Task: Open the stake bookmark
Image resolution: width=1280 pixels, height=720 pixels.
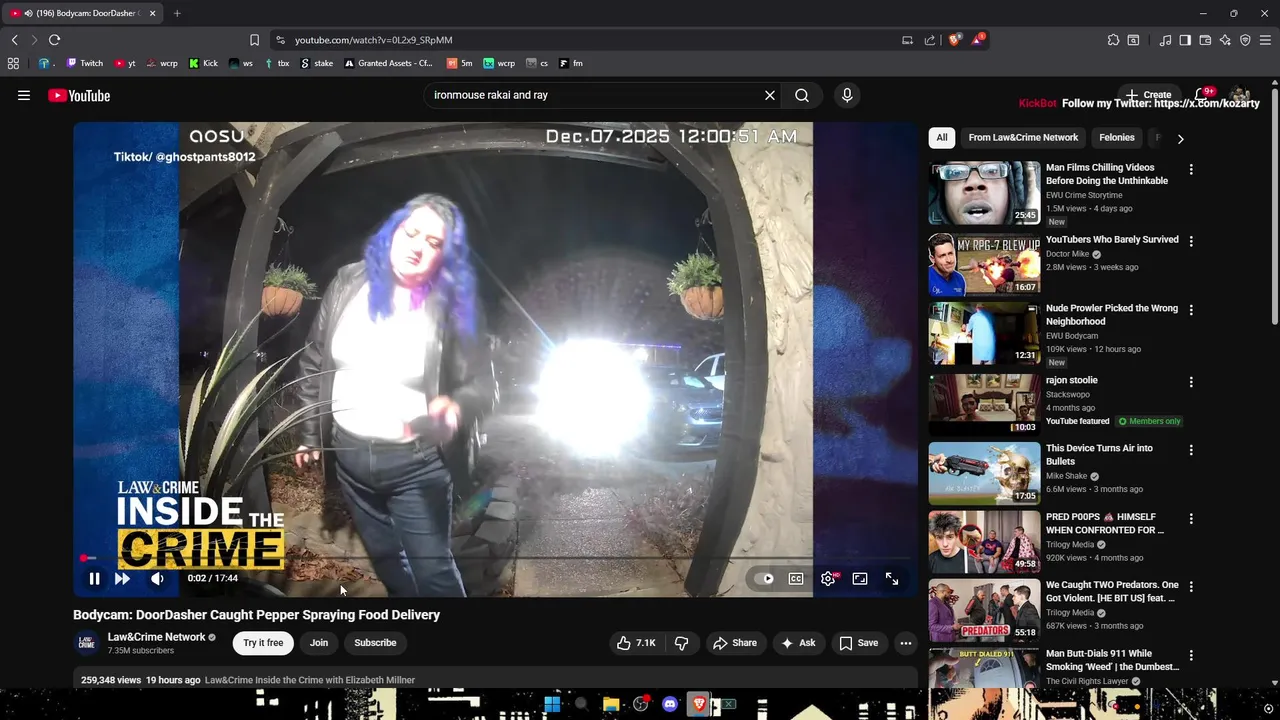Action: pyautogui.click(x=317, y=63)
